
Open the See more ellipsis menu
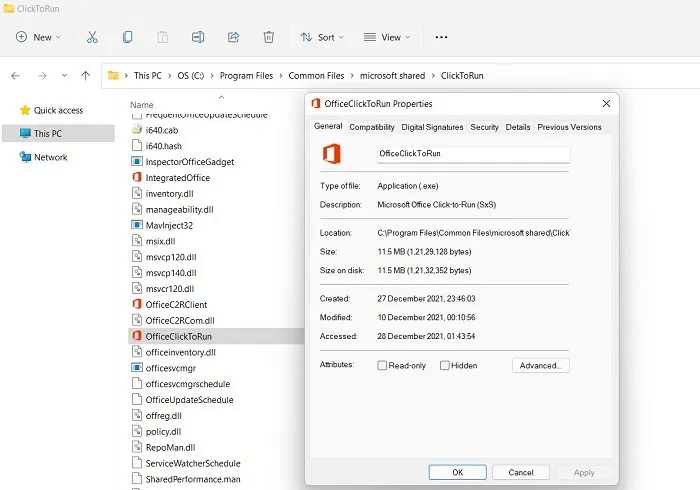click(x=441, y=37)
